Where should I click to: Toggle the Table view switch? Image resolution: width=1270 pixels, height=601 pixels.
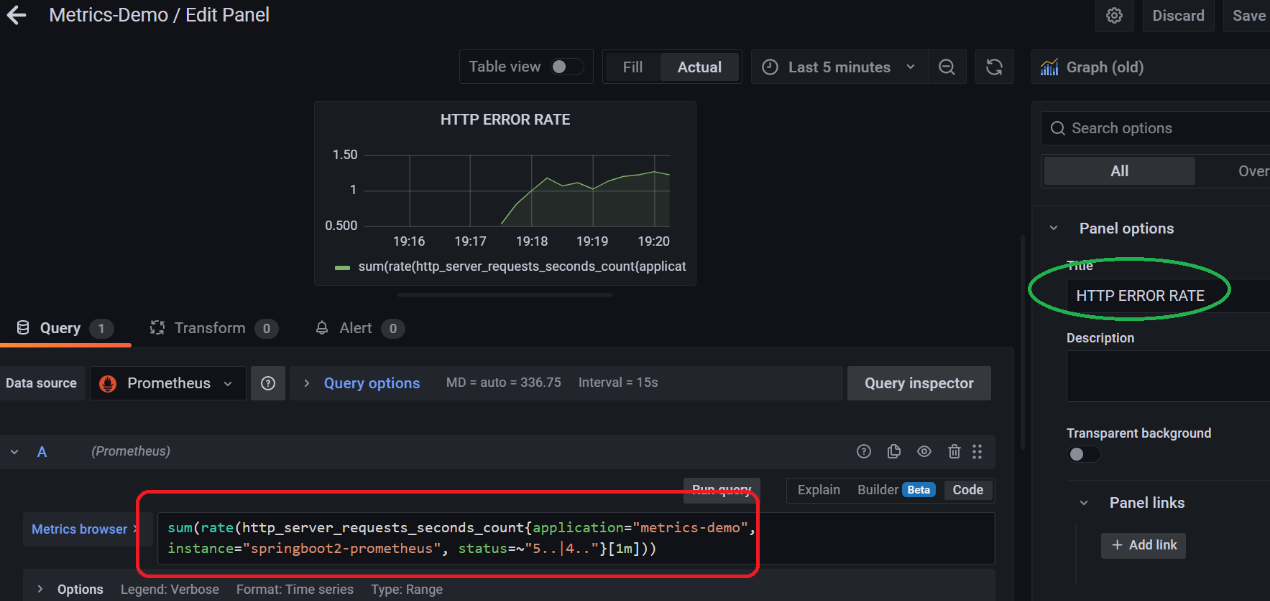566,67
